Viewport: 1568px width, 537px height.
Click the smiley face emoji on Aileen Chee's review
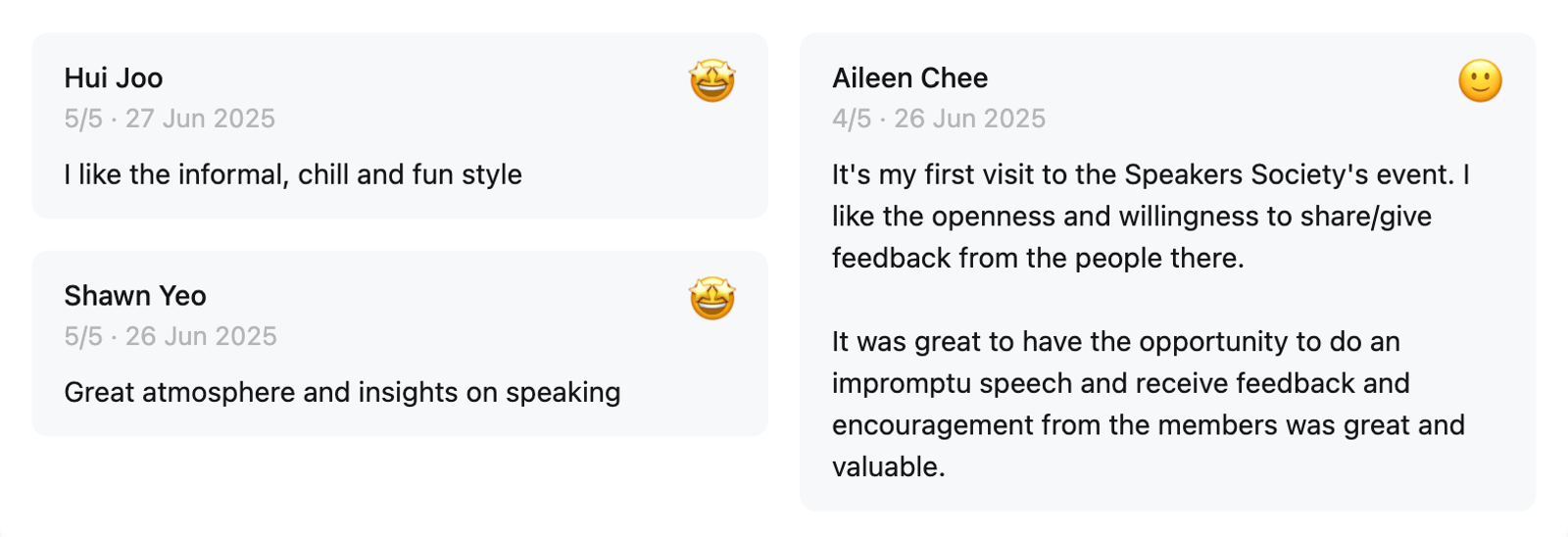point(1480,80)
